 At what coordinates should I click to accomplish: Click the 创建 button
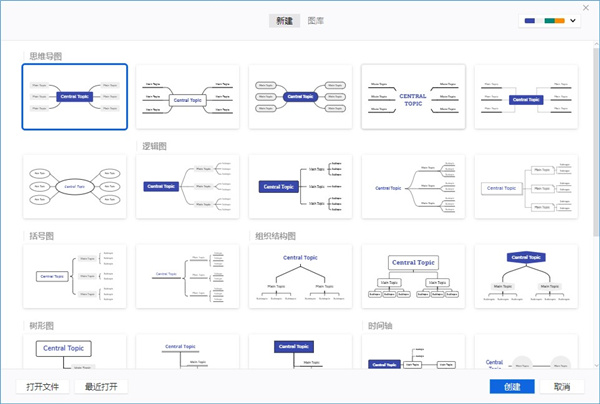click(x=512, y=387)
